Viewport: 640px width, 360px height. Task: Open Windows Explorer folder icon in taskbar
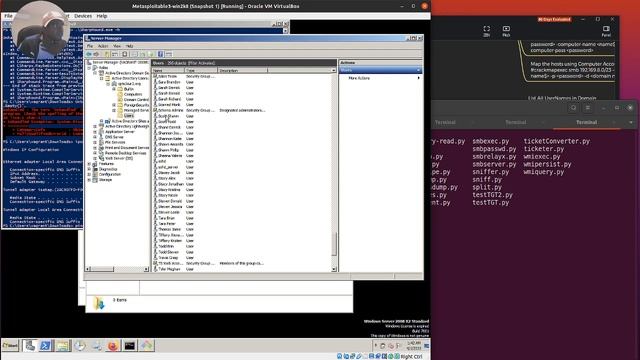[62, 346]
